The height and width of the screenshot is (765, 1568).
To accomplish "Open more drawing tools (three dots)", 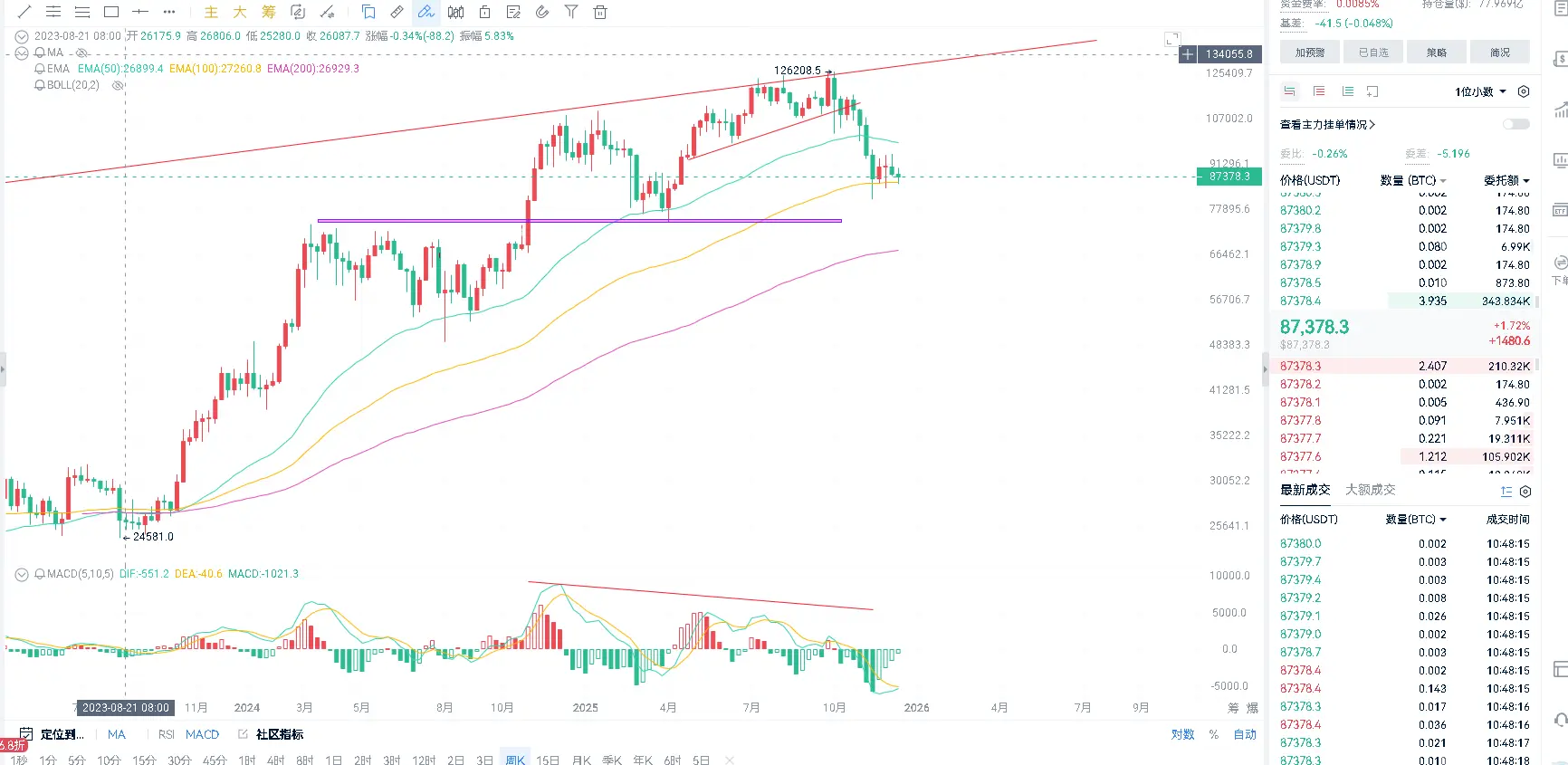I will pos(169,12).
